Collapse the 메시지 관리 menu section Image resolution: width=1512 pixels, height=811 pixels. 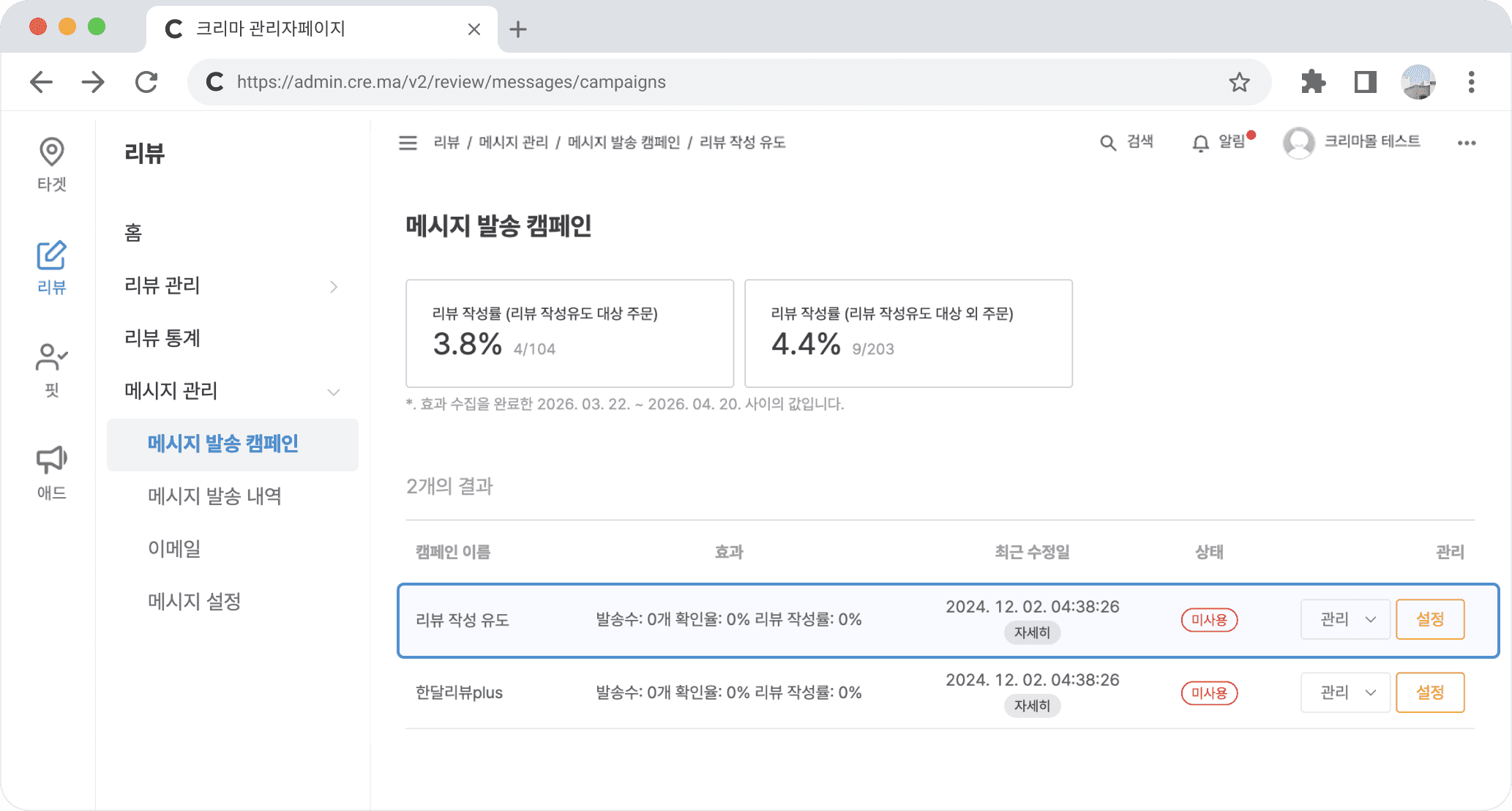(334, 392)
